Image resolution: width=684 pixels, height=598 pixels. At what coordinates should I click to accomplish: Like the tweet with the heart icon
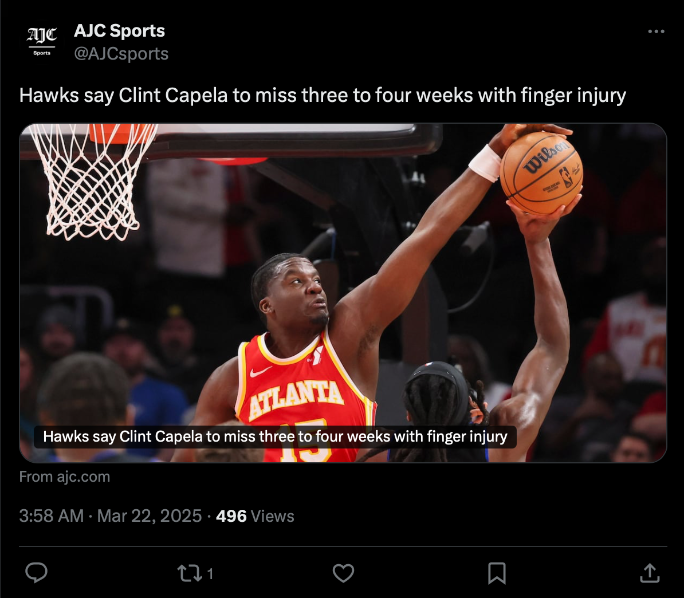click(x=343, y=573)
